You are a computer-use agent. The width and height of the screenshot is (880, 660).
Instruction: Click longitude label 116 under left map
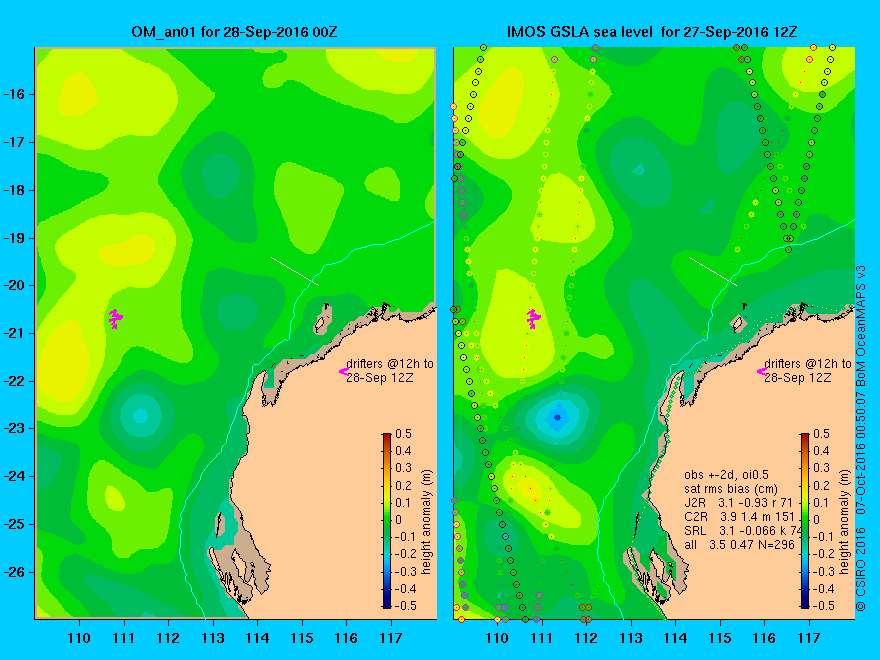pyautogui.click(x=346, y=638)
